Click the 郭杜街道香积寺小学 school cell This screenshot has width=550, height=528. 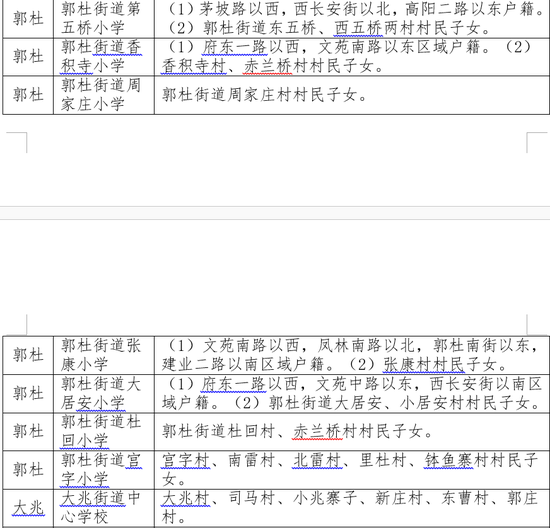[x=104, y=56]
